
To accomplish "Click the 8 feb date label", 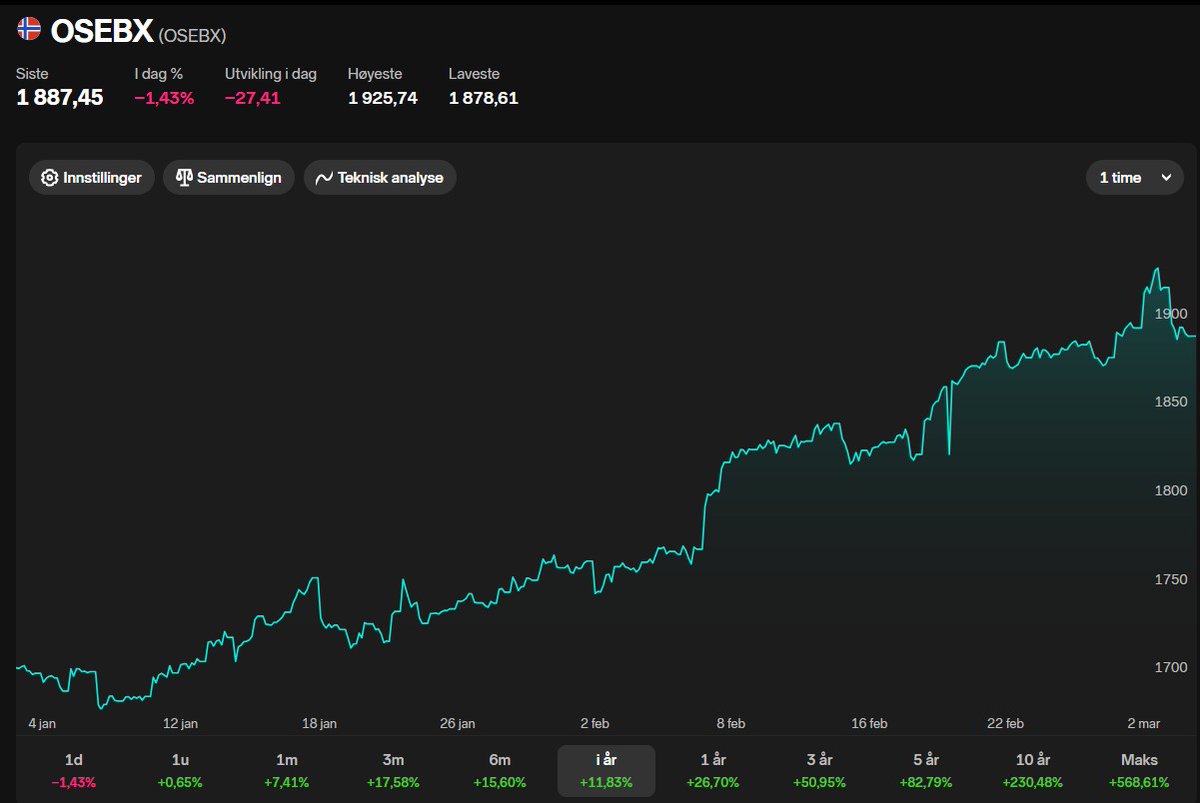I will pyautogui.click(x=730, y=723).
